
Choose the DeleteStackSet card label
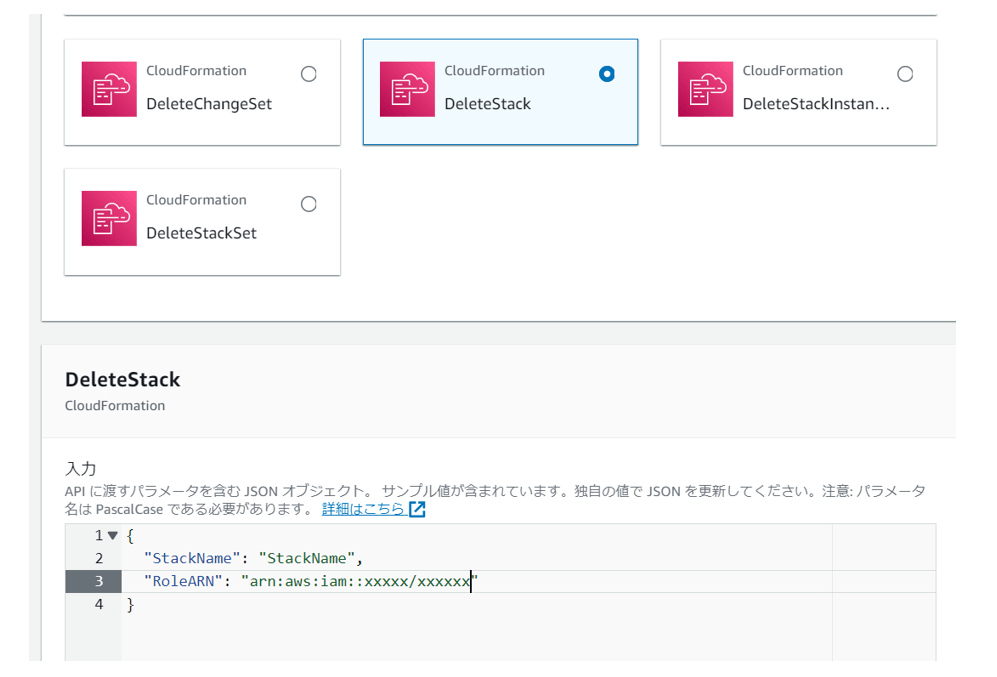[x=201, y=233]
